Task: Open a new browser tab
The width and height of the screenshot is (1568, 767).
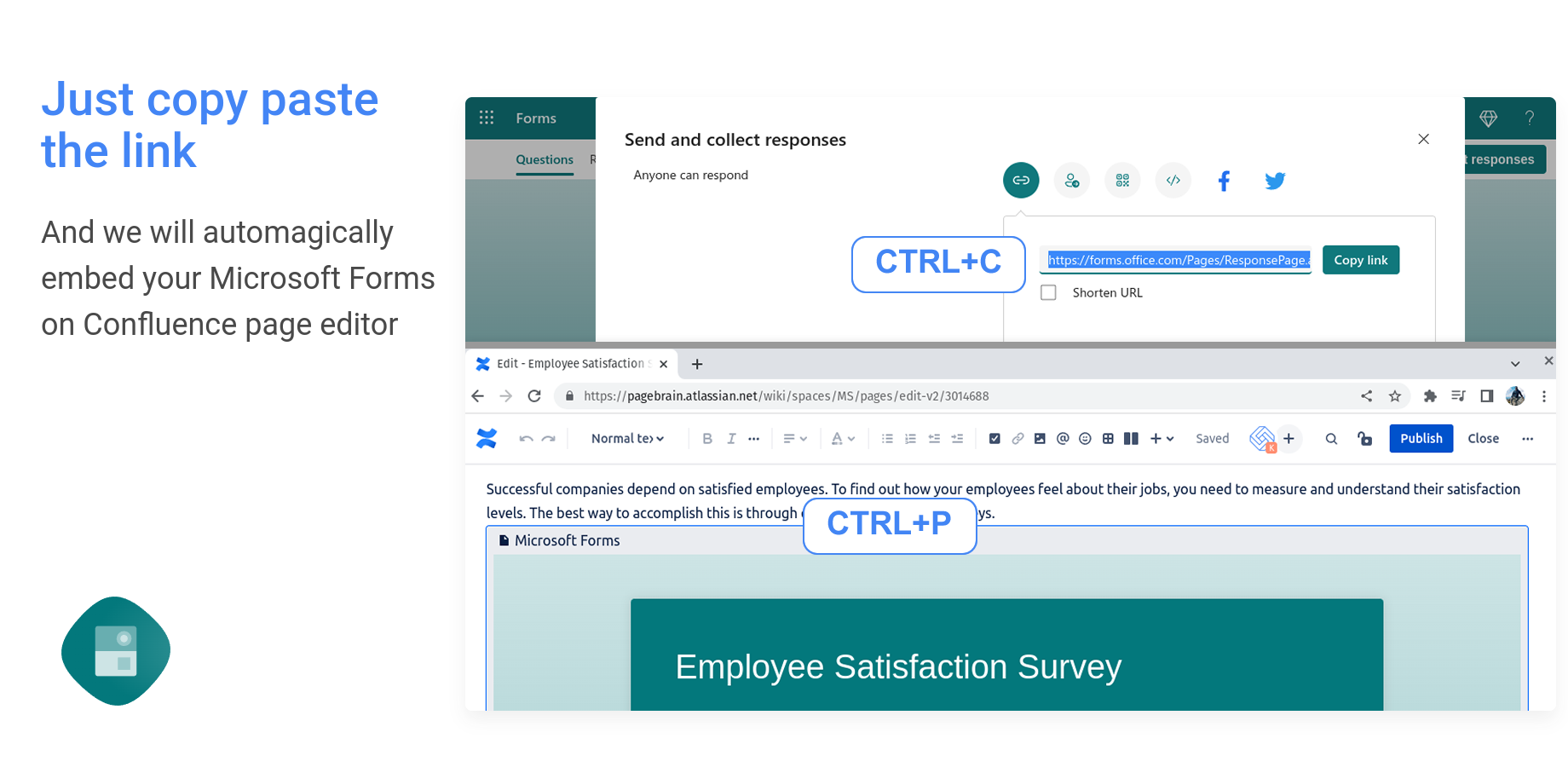Action: 697,364
